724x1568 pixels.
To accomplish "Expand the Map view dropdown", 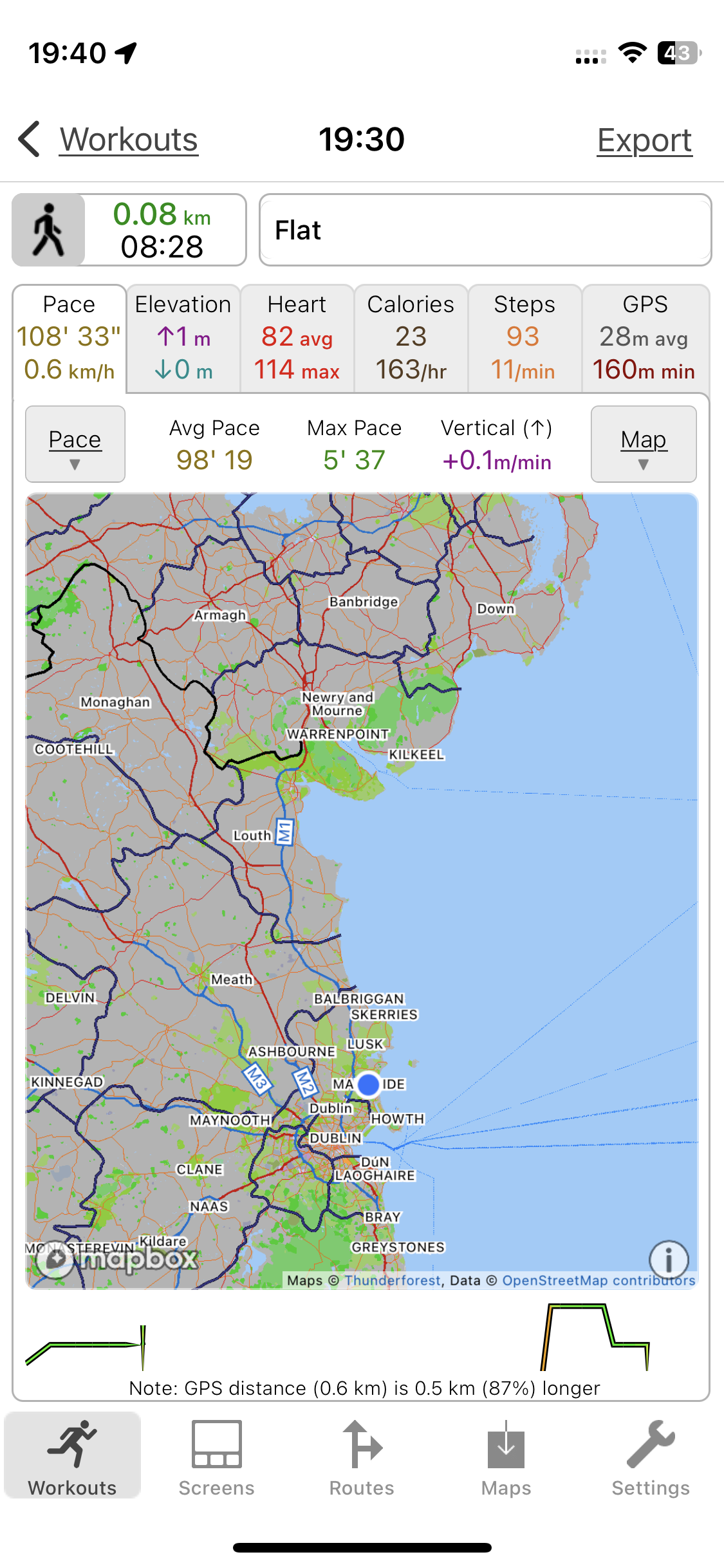I will point(644,444).
